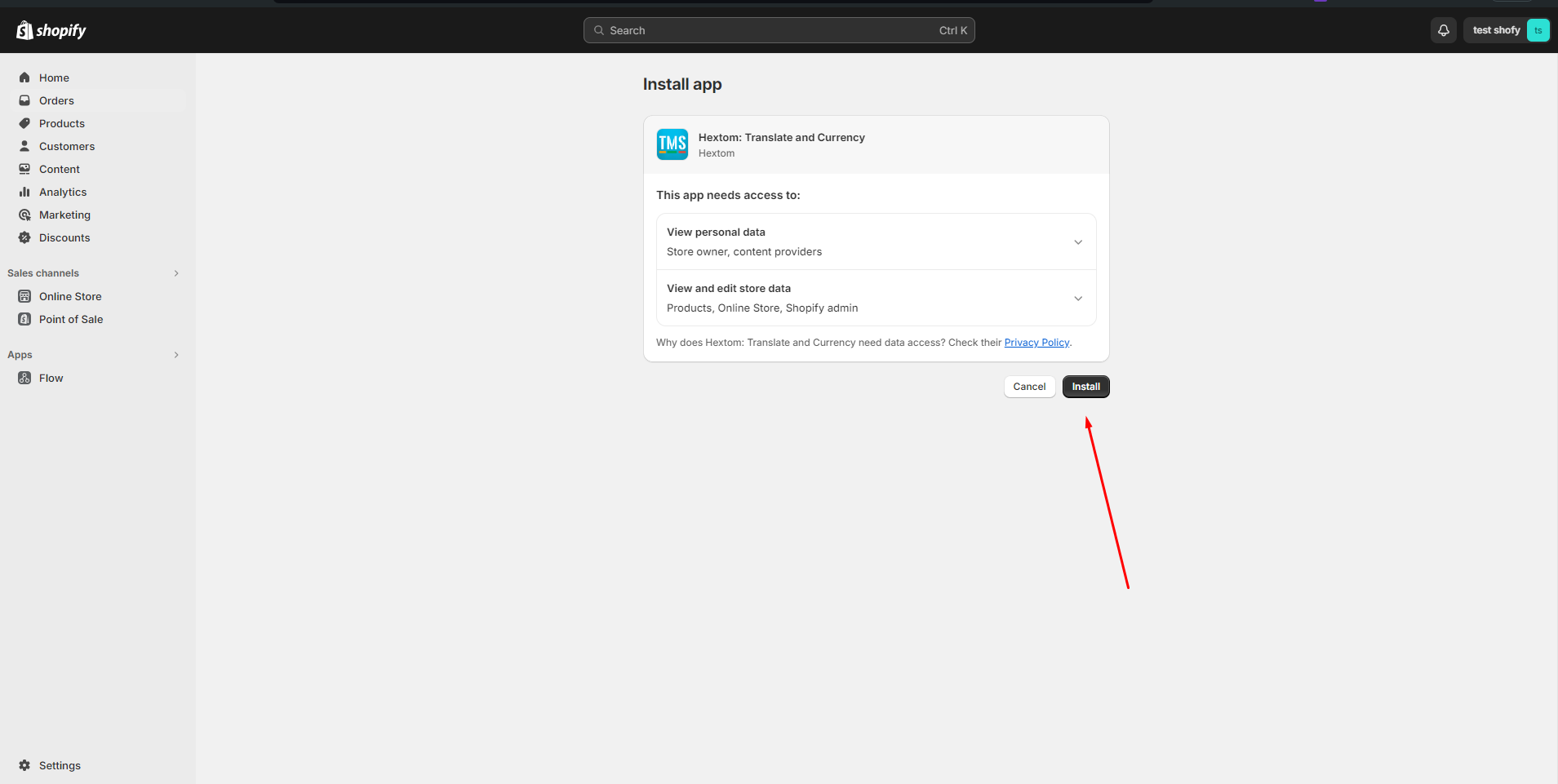Click 'This app needs access to:' text

(728, 195)
